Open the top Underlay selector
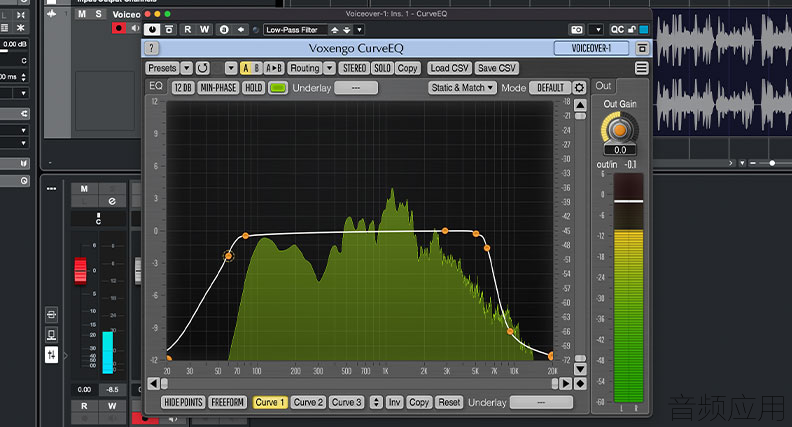This screenshot has width=792, height=427. 356,88
